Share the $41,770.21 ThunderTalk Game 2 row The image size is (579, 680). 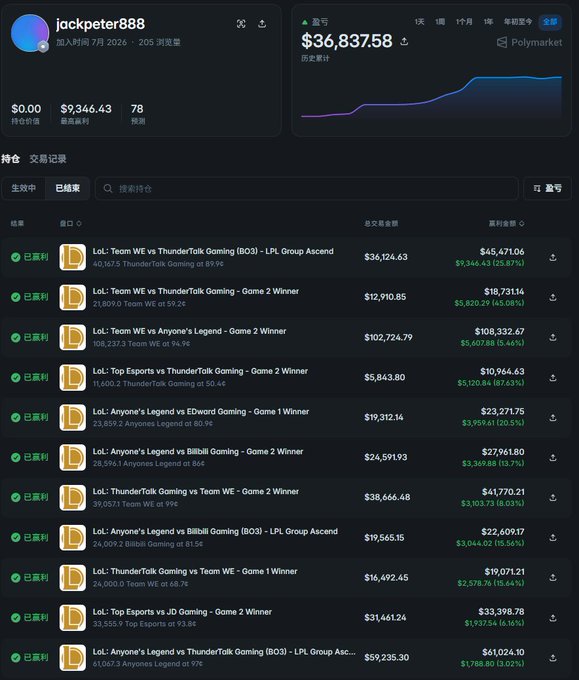[553, 497]
